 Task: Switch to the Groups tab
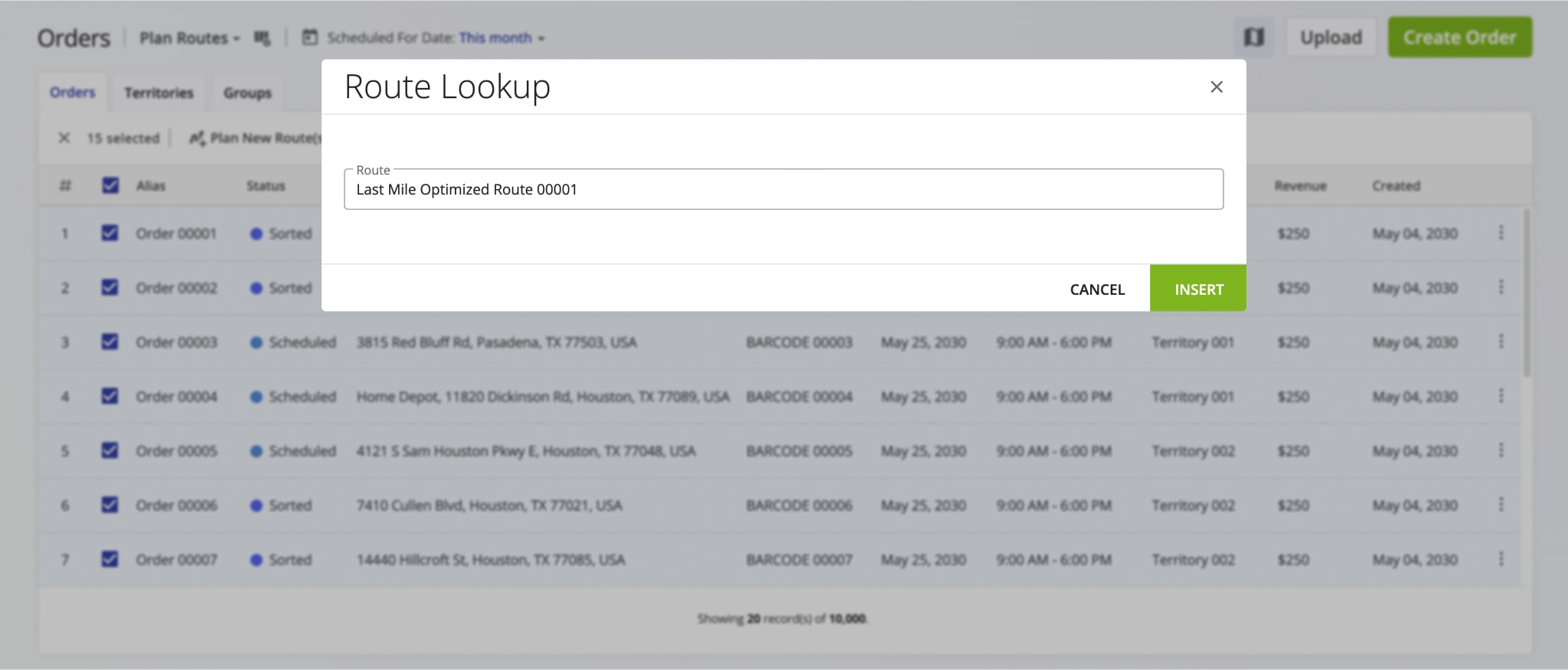tap(247, 93)
